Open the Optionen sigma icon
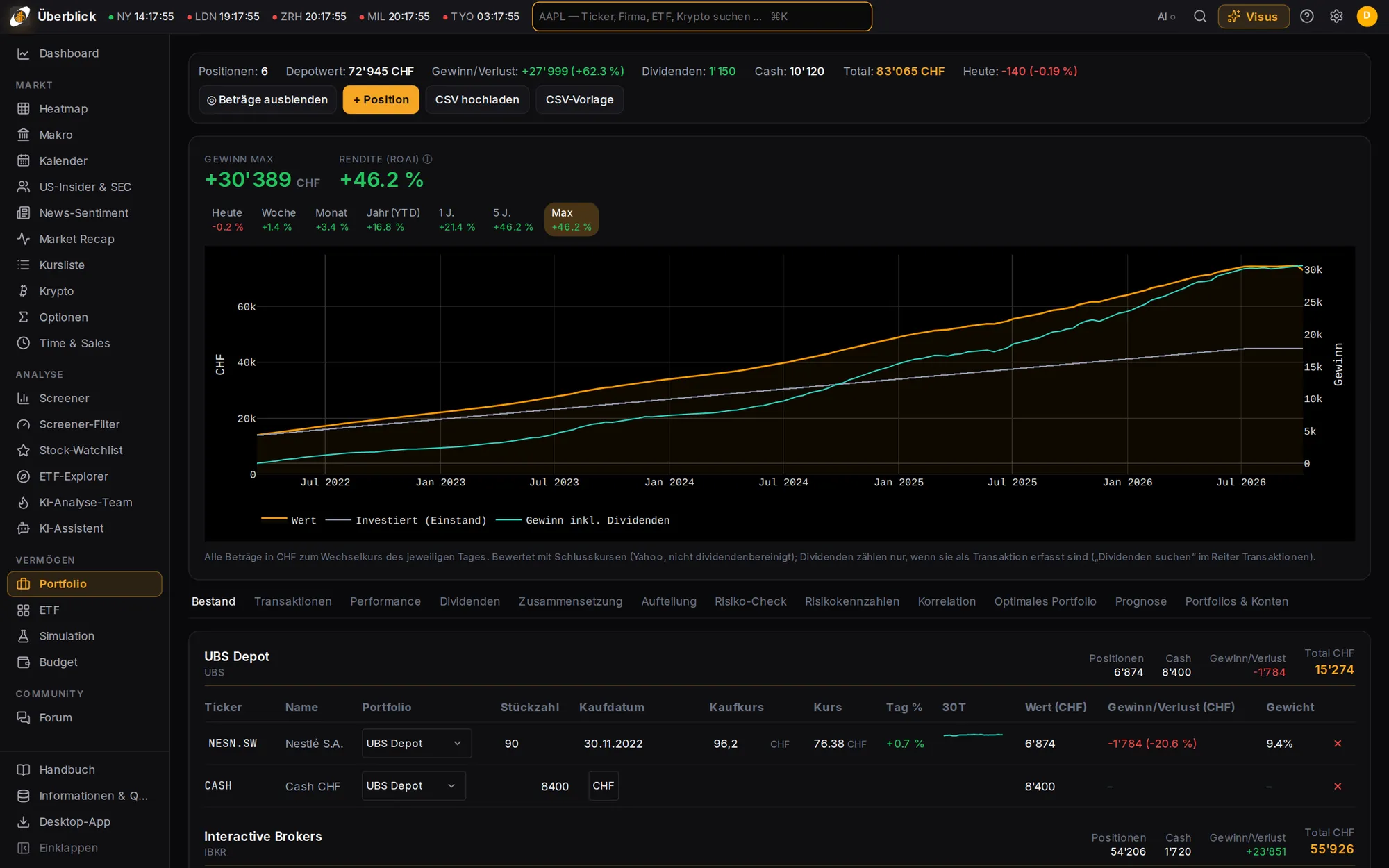 pos(24,317)
